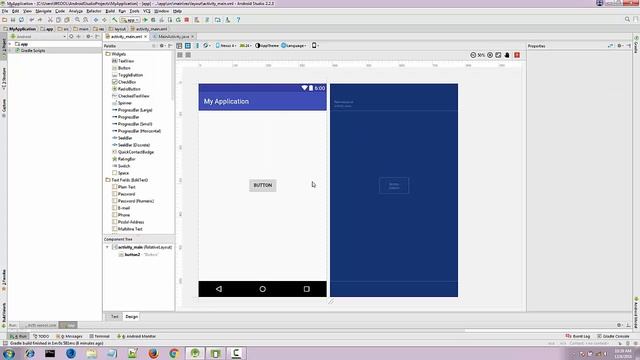
Task: Collapse activity_main RelativeLayout in Component Tree
Action: [x=107, y=247]
